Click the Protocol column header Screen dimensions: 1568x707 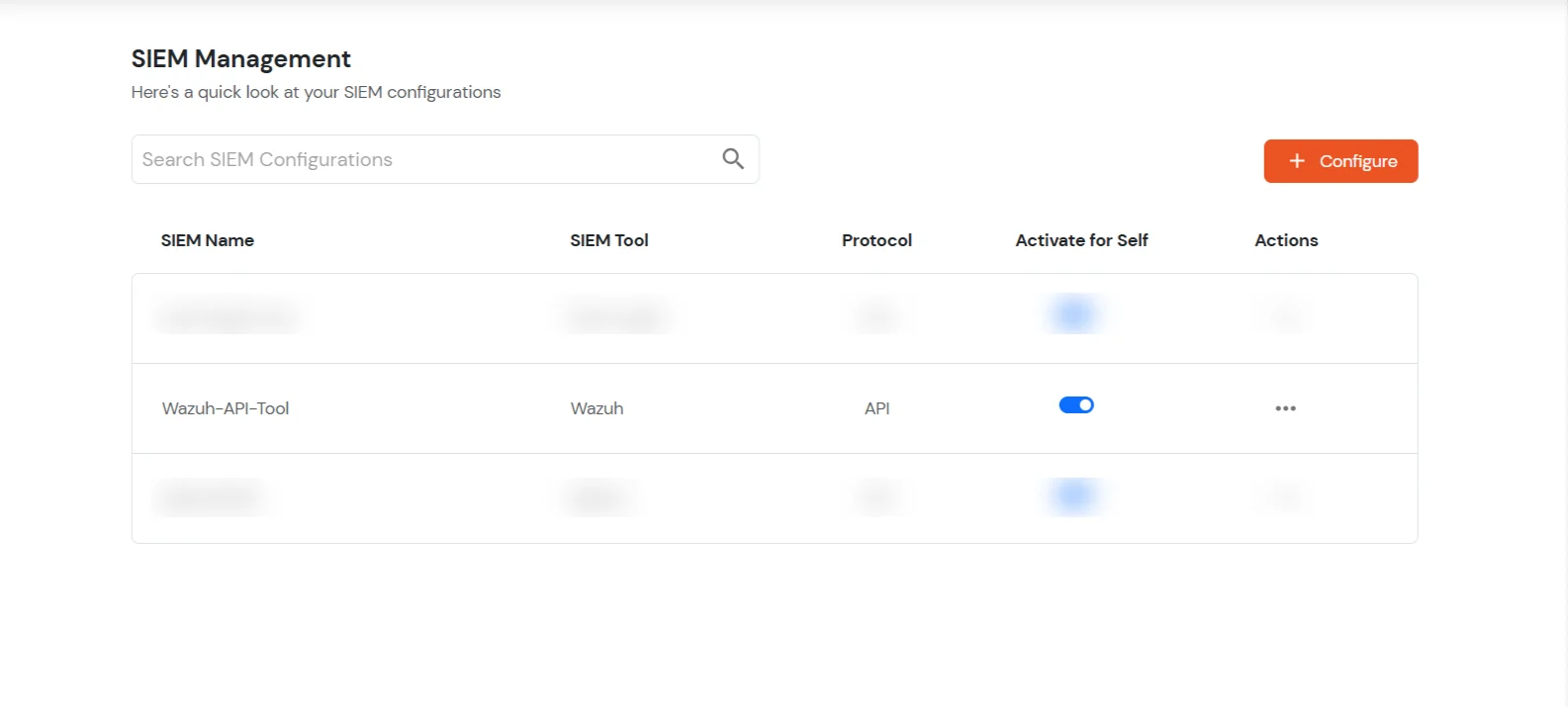pos(876,240)
